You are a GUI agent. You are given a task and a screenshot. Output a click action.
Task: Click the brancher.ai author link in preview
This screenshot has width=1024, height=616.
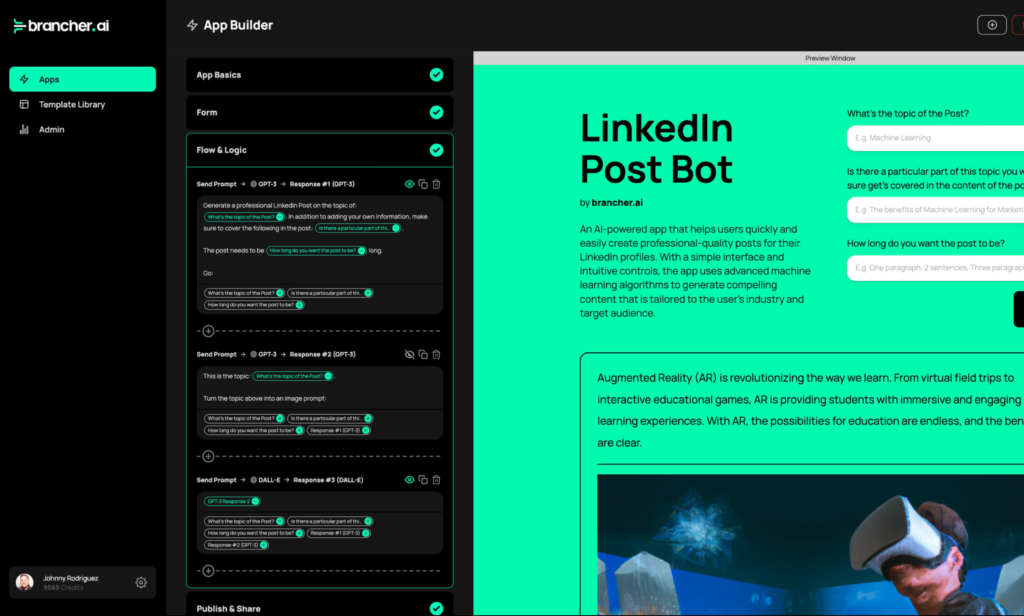(617, 203)
